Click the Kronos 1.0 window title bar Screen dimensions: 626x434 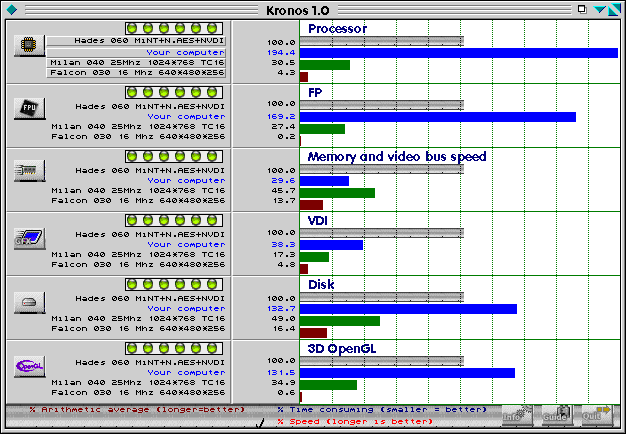point(312,9)
